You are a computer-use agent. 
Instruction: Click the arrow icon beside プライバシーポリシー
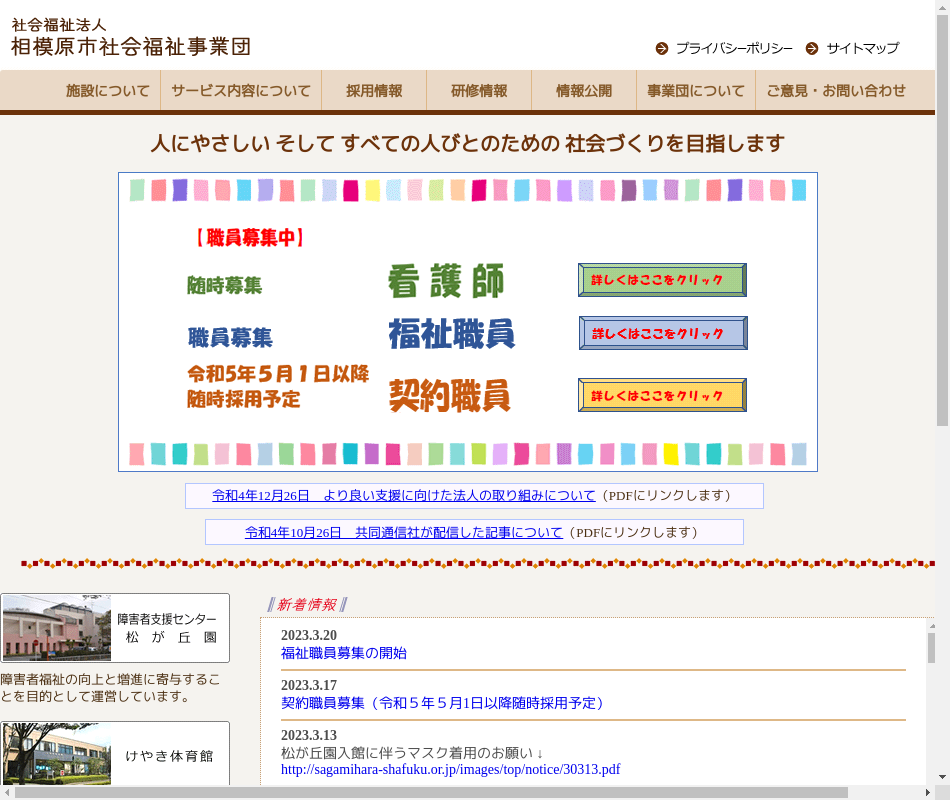point(662,48)
